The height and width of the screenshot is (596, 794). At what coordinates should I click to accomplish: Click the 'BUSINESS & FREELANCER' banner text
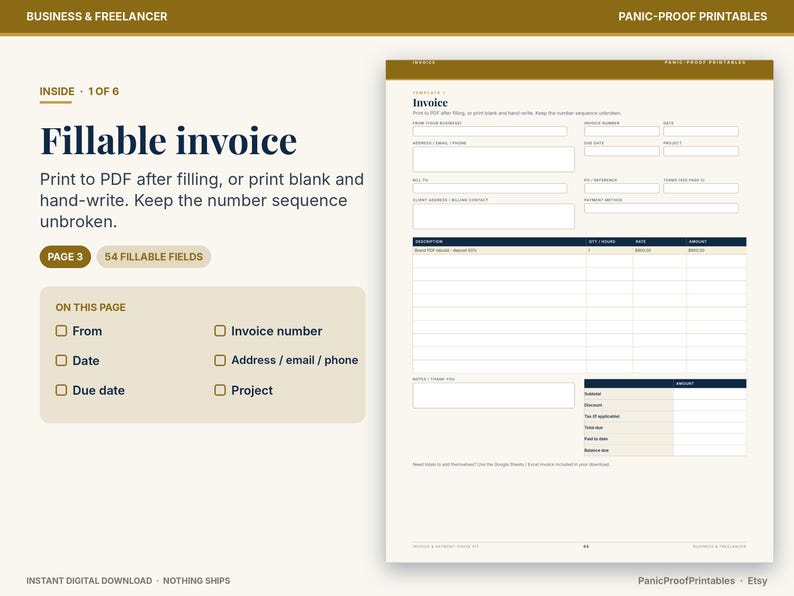[x=97, y=16]
